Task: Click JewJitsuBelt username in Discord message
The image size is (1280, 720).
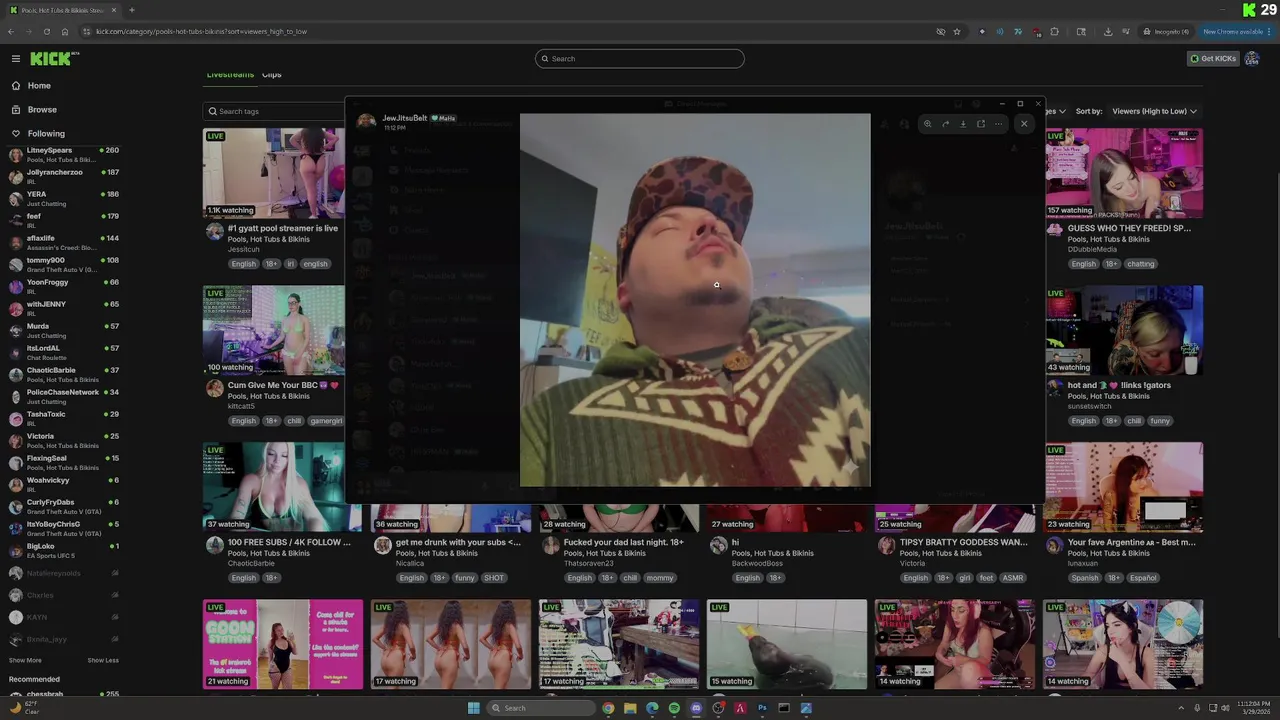Action: click(x=404, y=118)
